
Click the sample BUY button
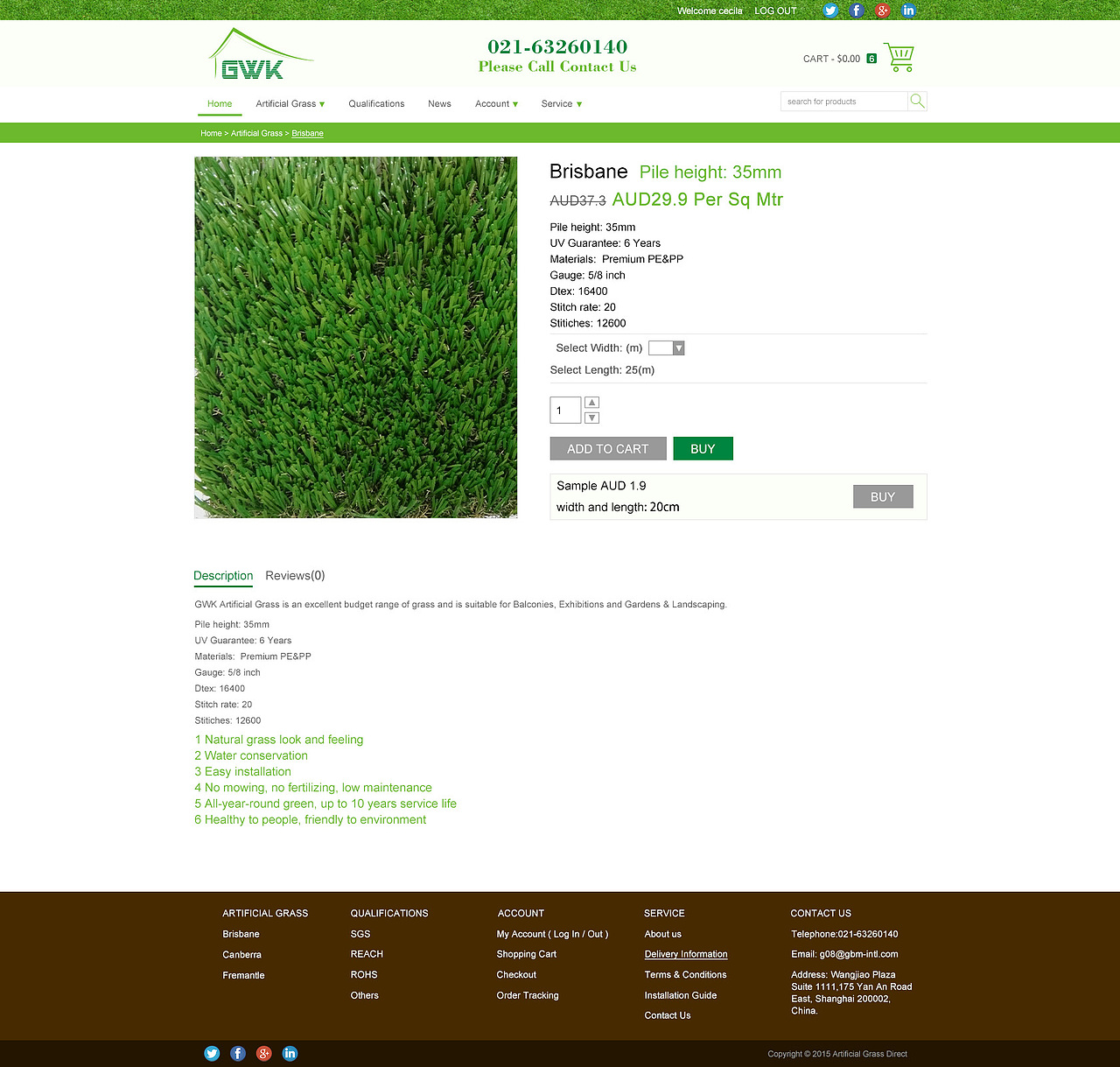[x=883, y=496]
